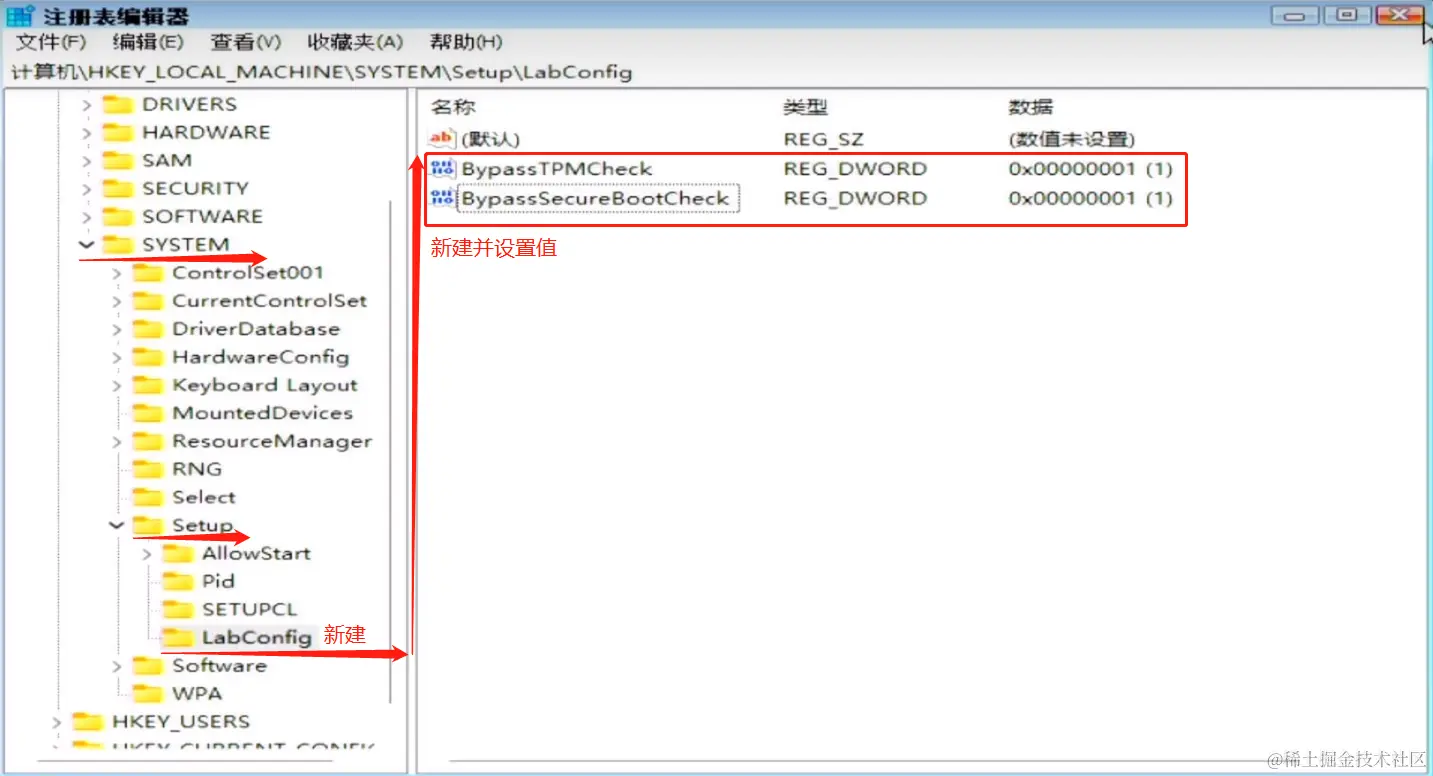Select the LabConfig key label
This screenshot has width=1433, height=776.
[x=257, y=637]
